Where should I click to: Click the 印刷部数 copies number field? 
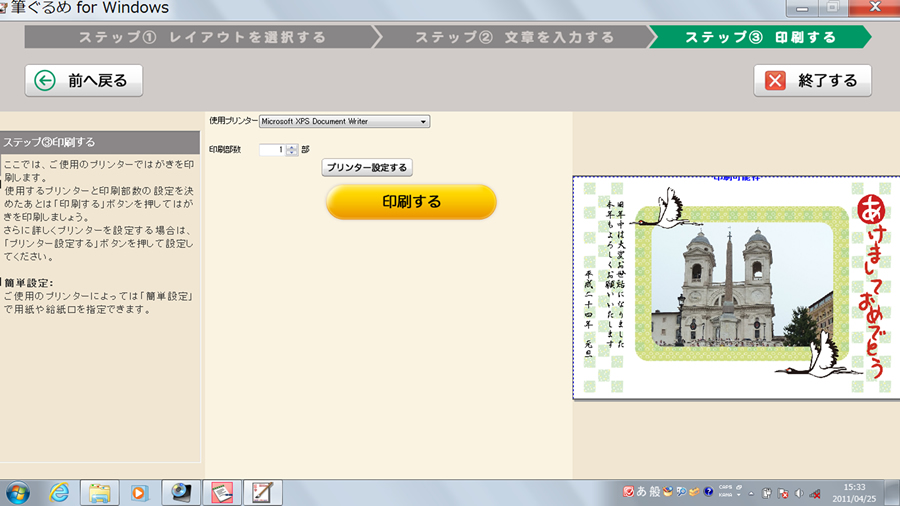272,150
